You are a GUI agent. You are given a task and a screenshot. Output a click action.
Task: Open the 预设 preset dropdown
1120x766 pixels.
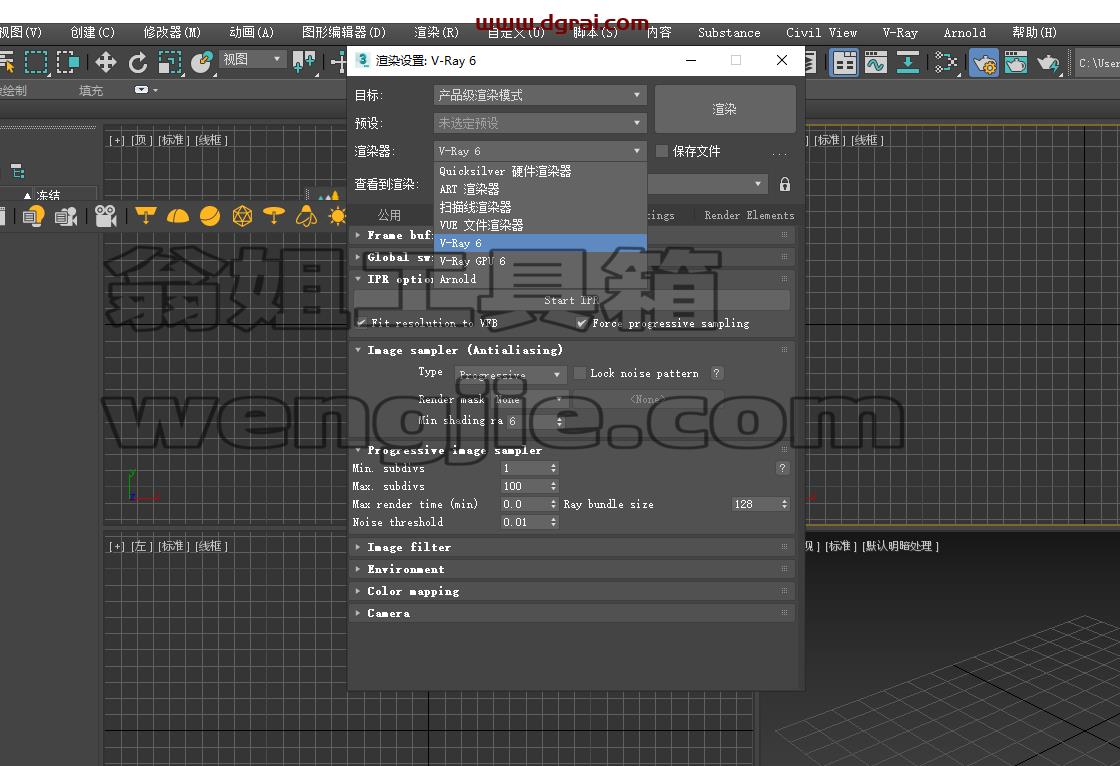[x=540, y=123]
